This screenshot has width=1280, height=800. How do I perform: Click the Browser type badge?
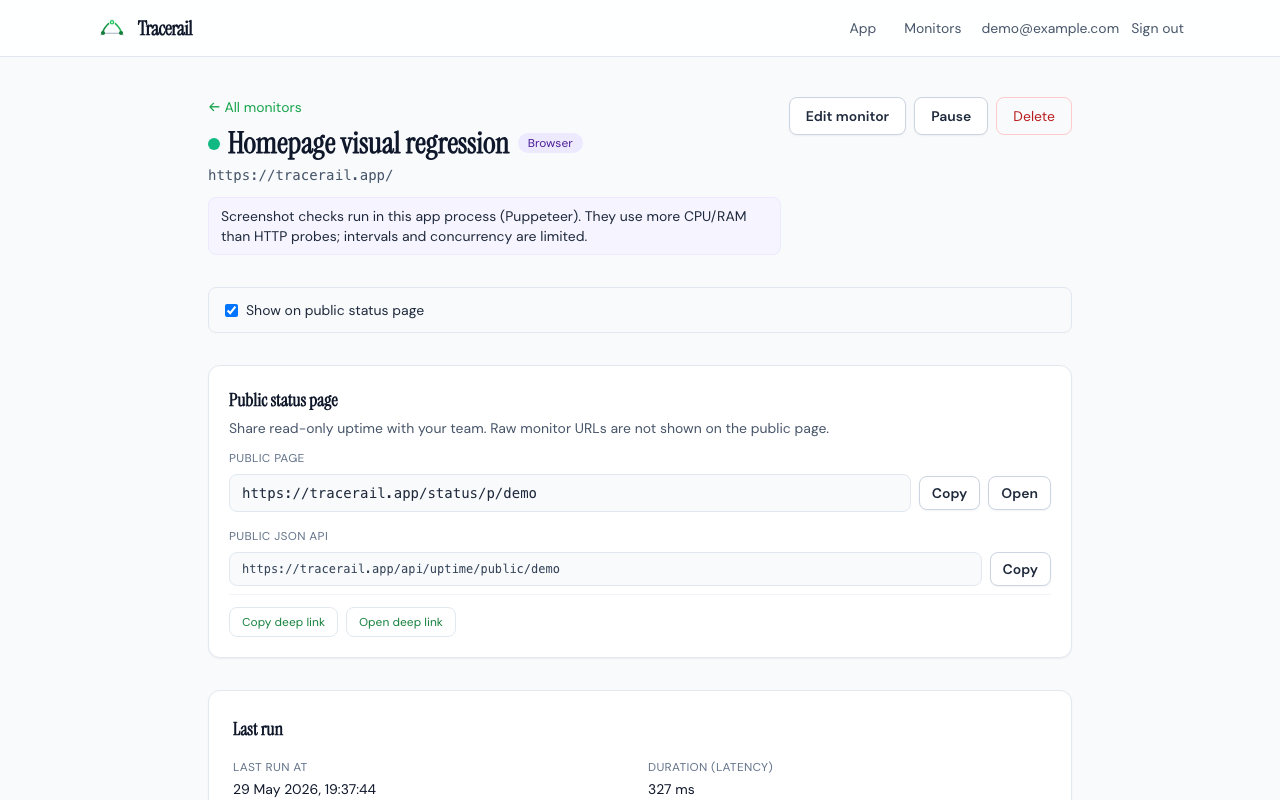pyautogui.click(x=550, y=143)
